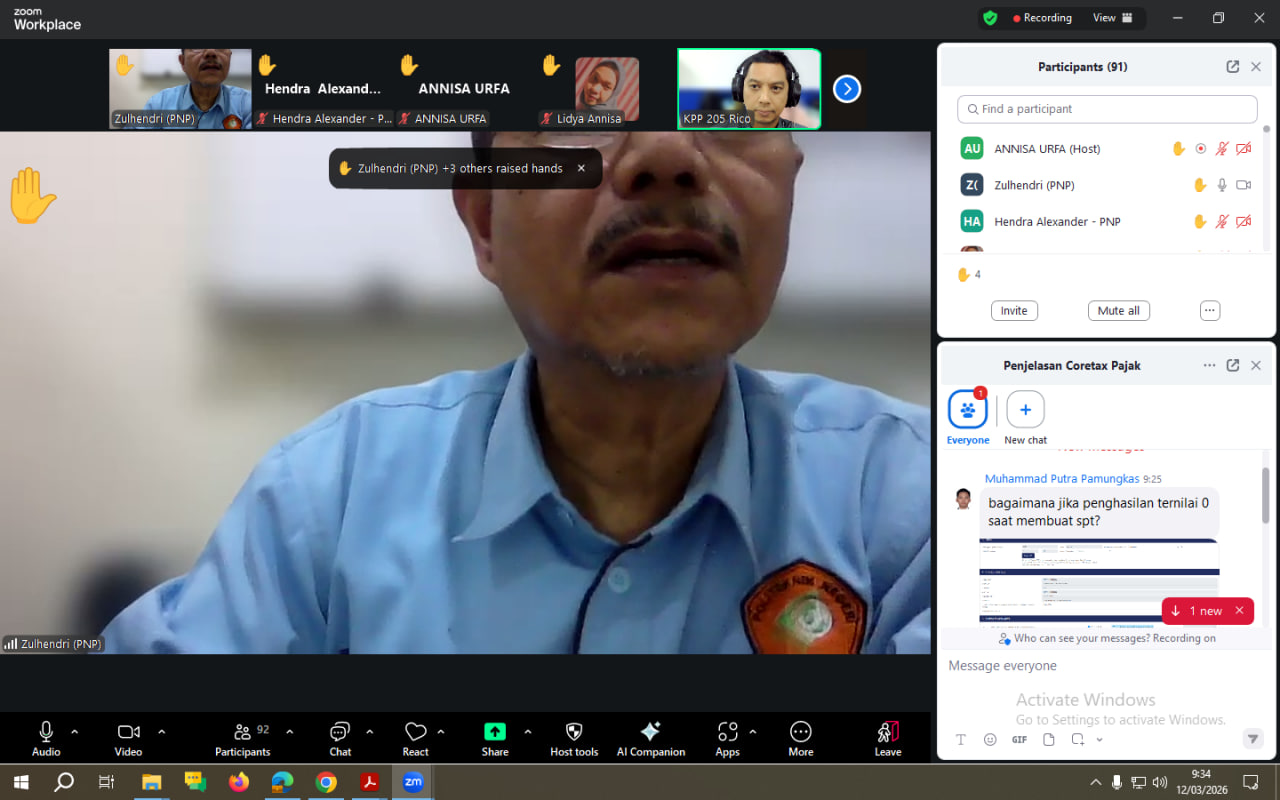Viewport: 1280px width, 800px height.
Task: Click the Host tools shield icon
Action: (x=574, y=732)
